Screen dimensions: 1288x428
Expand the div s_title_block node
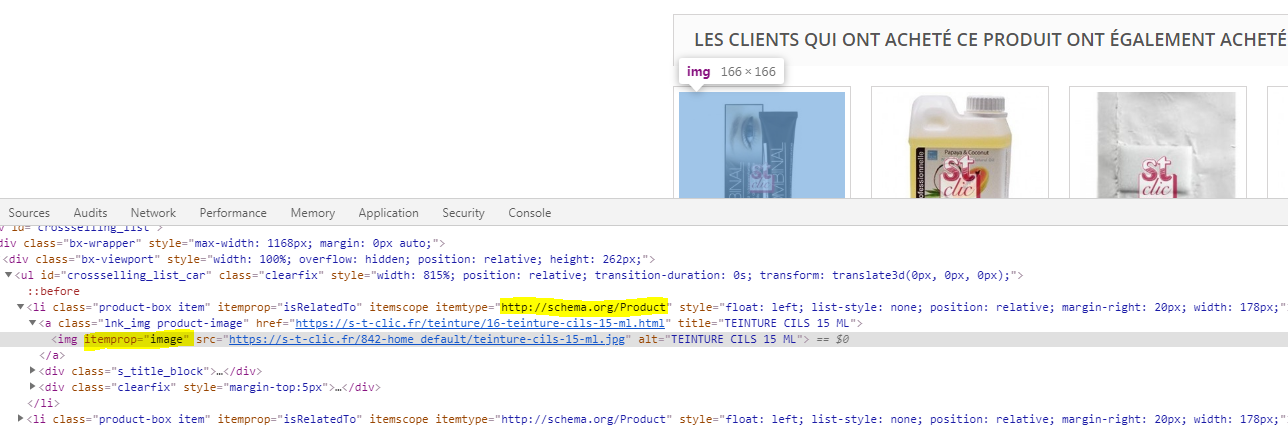(33, 371)
